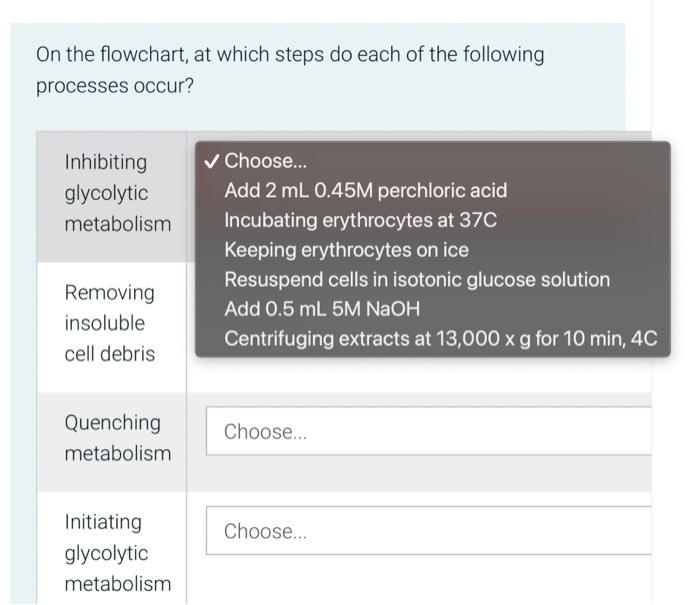The height and width of the screenshot is (605, 700).
Task: Select 'Add 2 mL 0.45M perchloric acid'
Action: coord(365,190)
